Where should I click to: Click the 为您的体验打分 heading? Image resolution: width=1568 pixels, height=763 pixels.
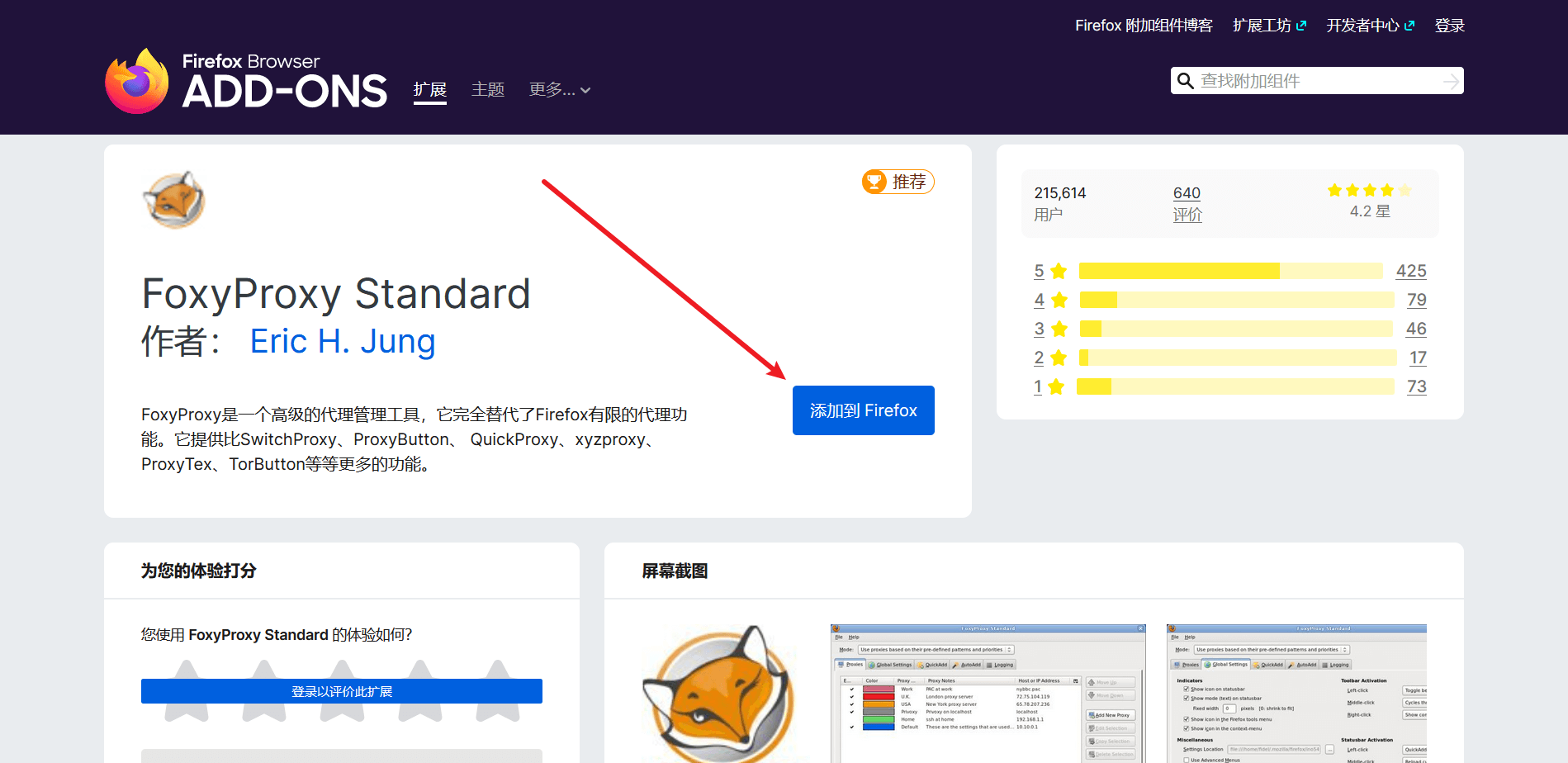coord(199,571)
